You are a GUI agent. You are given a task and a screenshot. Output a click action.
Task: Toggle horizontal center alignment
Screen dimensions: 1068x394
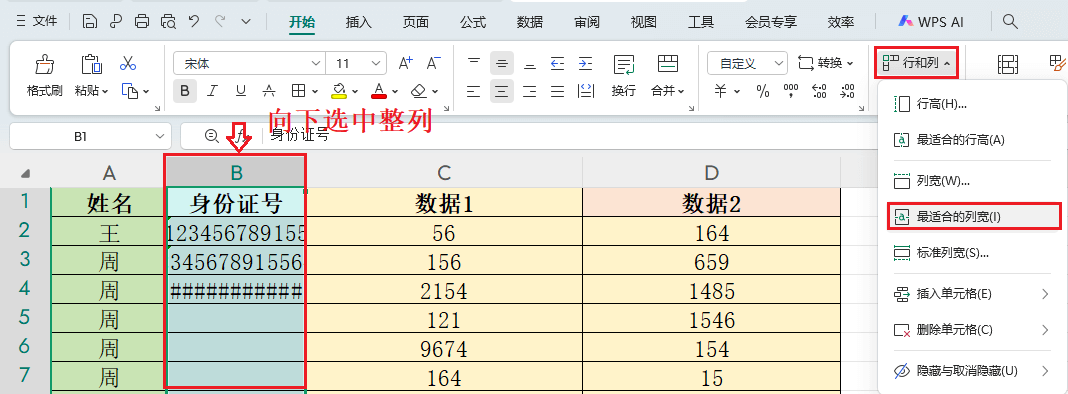click(501, 91)
